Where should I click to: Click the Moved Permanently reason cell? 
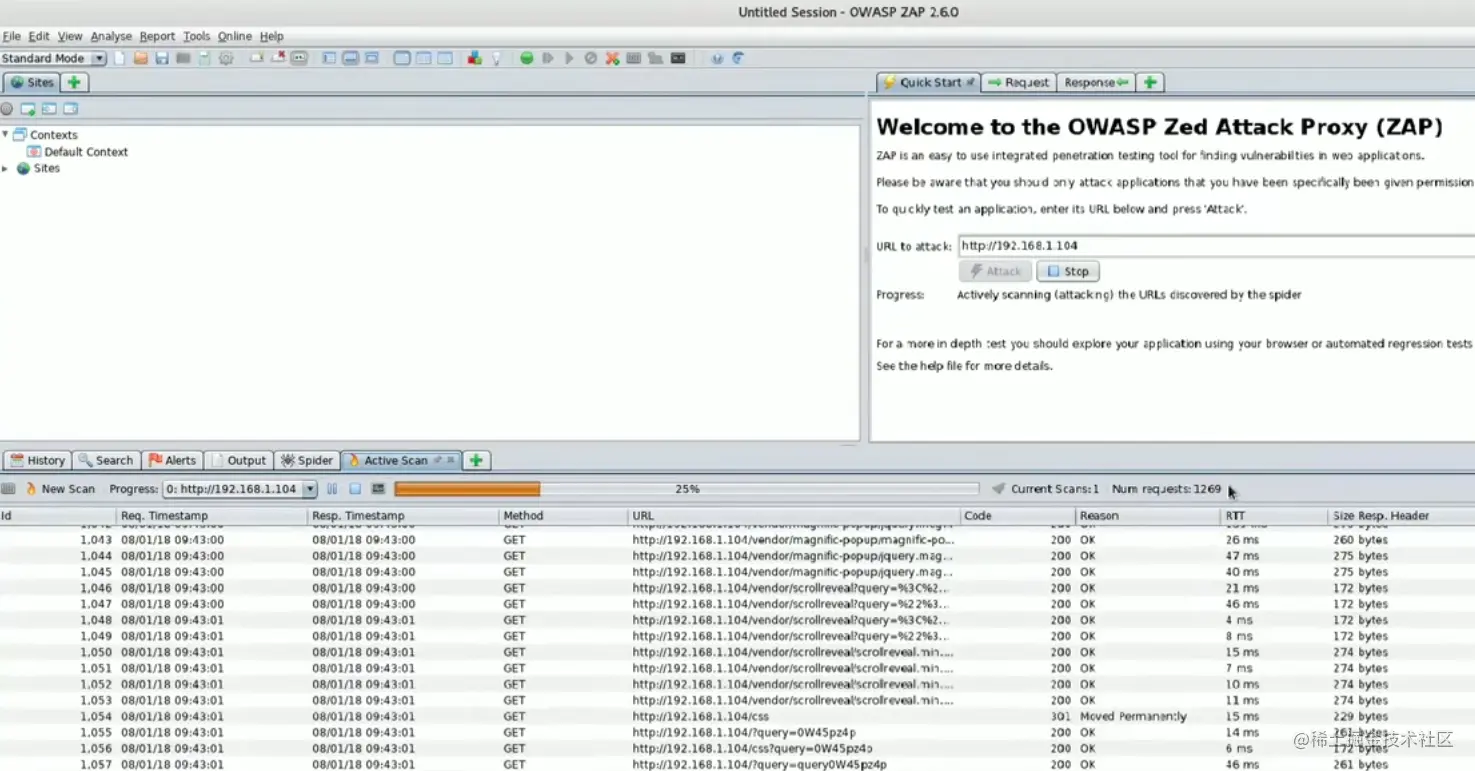click(x=1133, y=716)
